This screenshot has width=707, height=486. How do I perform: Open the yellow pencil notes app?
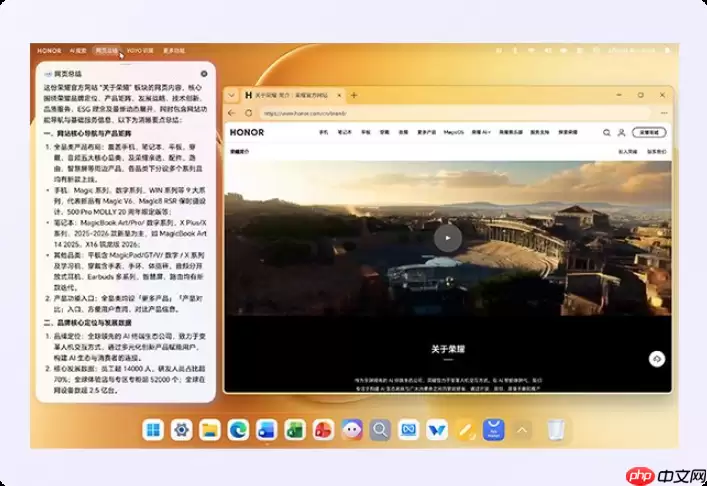click(x=466, y=430)
